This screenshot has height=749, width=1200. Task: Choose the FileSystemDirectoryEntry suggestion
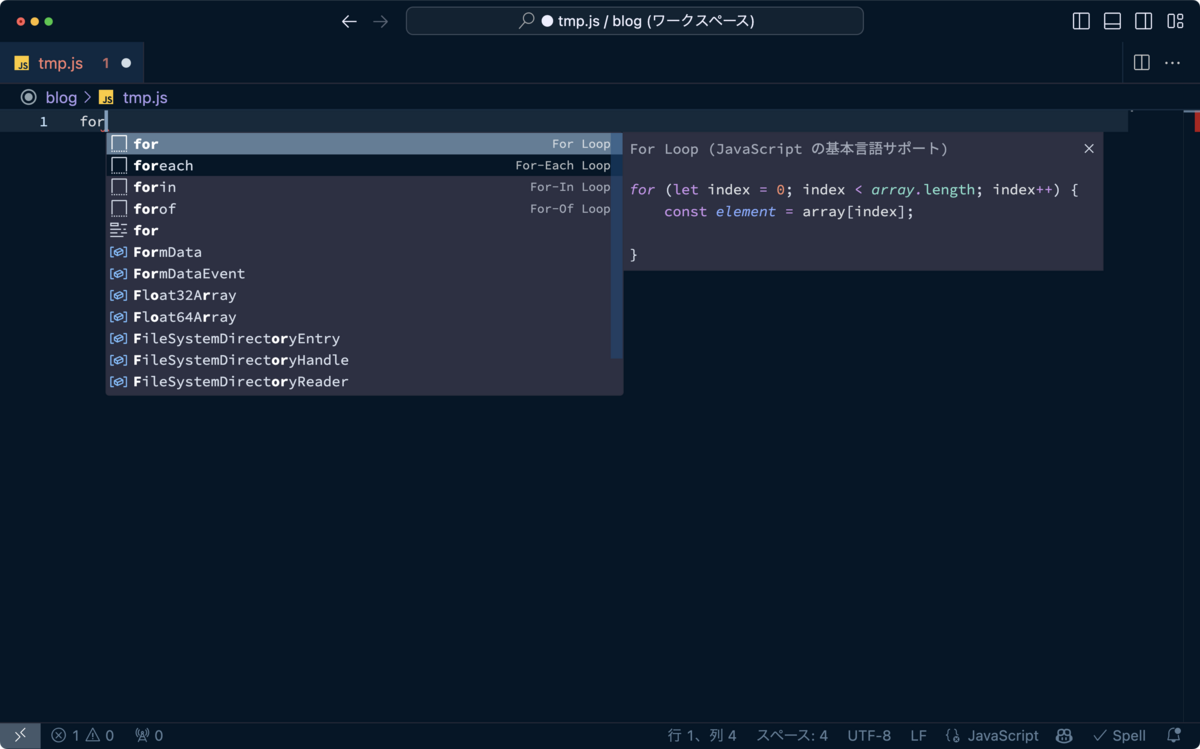click(x=359, y=338)
